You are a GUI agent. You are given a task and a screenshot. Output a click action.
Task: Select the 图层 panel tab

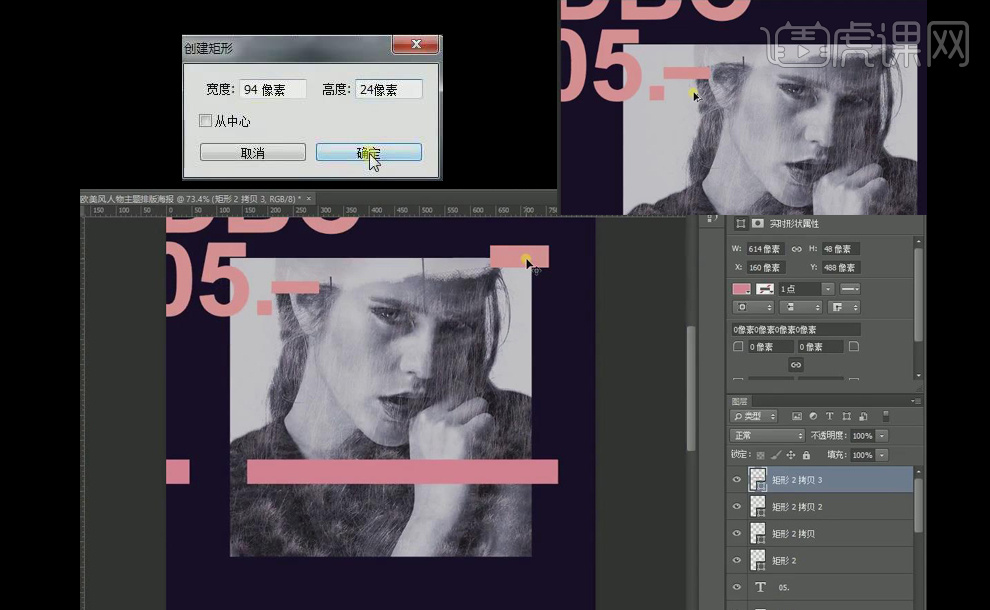pos(739,402)
